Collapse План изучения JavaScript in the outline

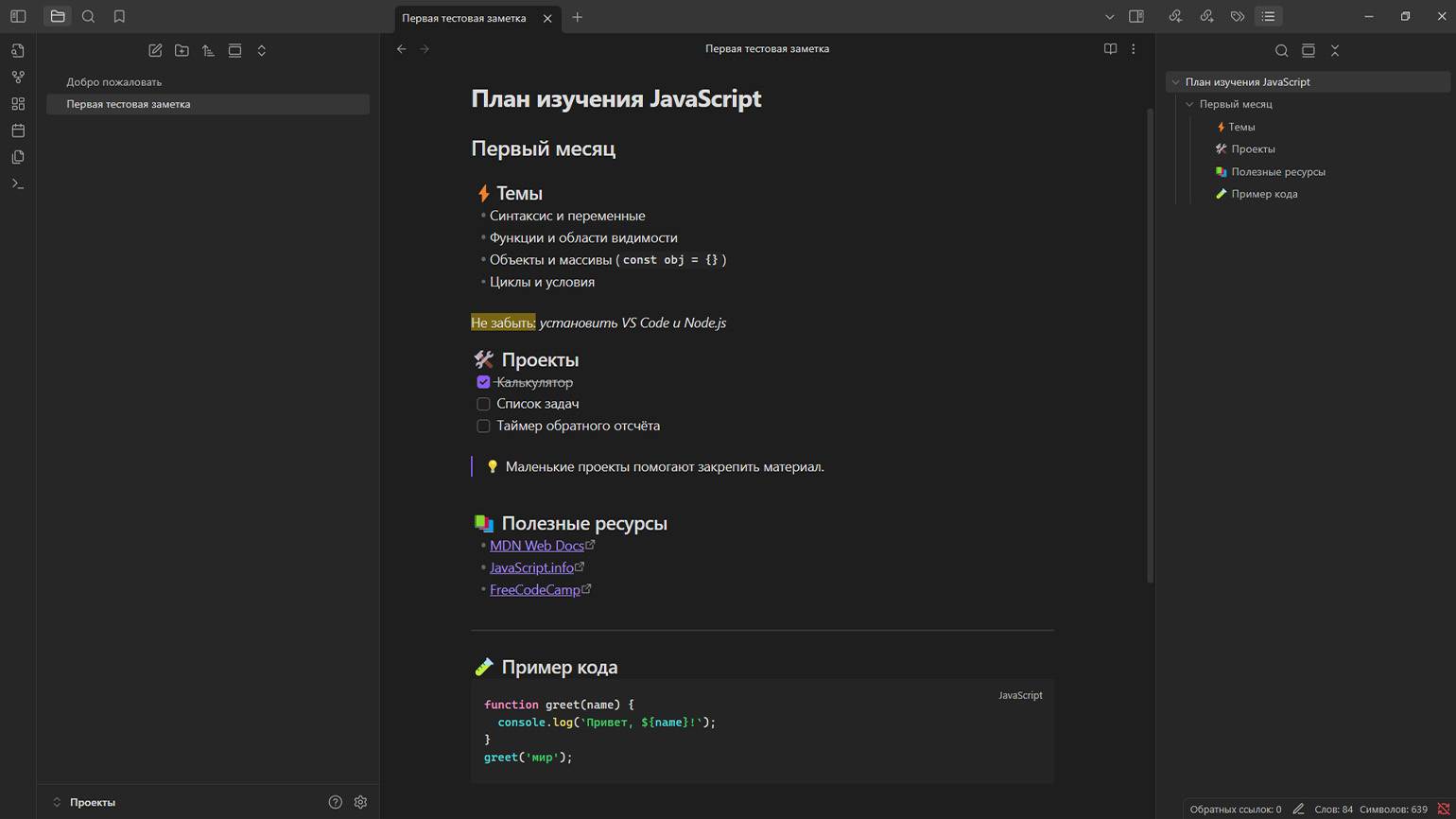(1175, 82)
